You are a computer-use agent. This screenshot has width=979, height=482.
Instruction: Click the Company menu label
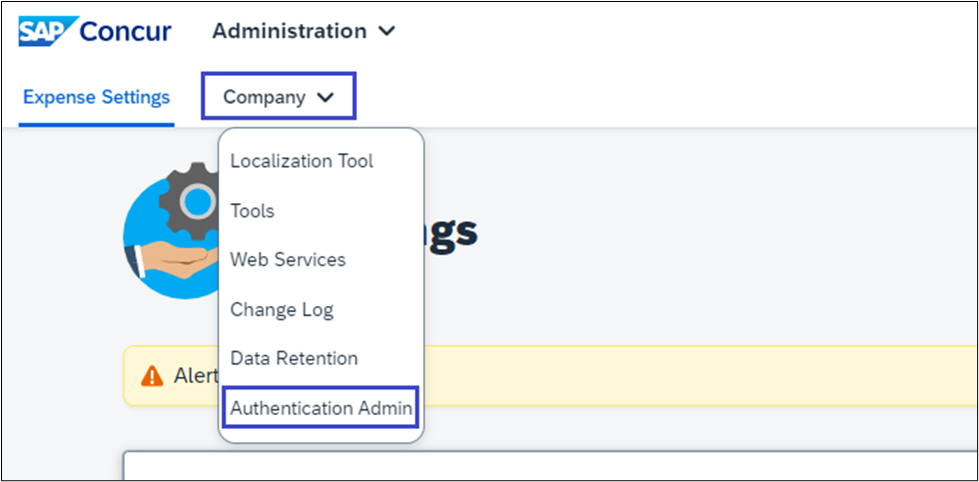[264, 97]
